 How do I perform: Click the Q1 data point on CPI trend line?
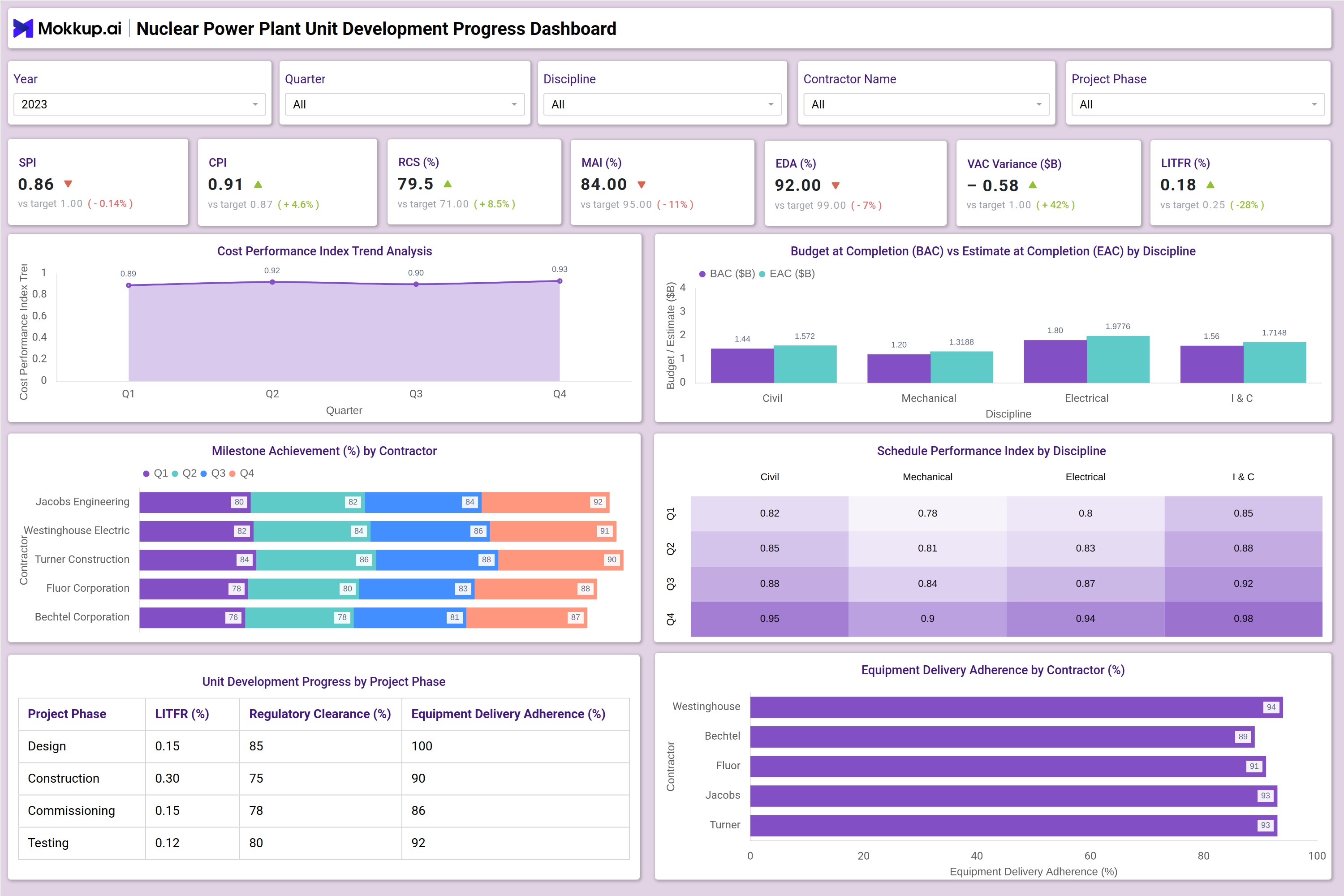click(x=129, y=285)
